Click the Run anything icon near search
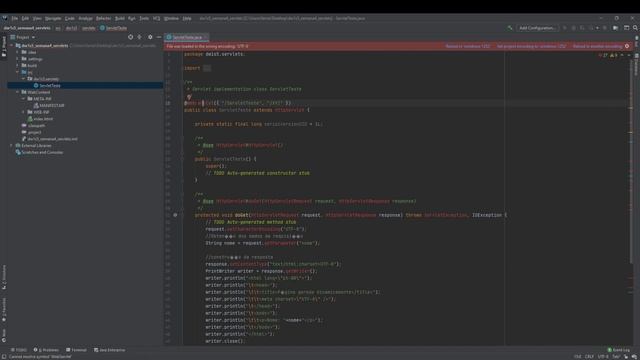 point(627,28)
